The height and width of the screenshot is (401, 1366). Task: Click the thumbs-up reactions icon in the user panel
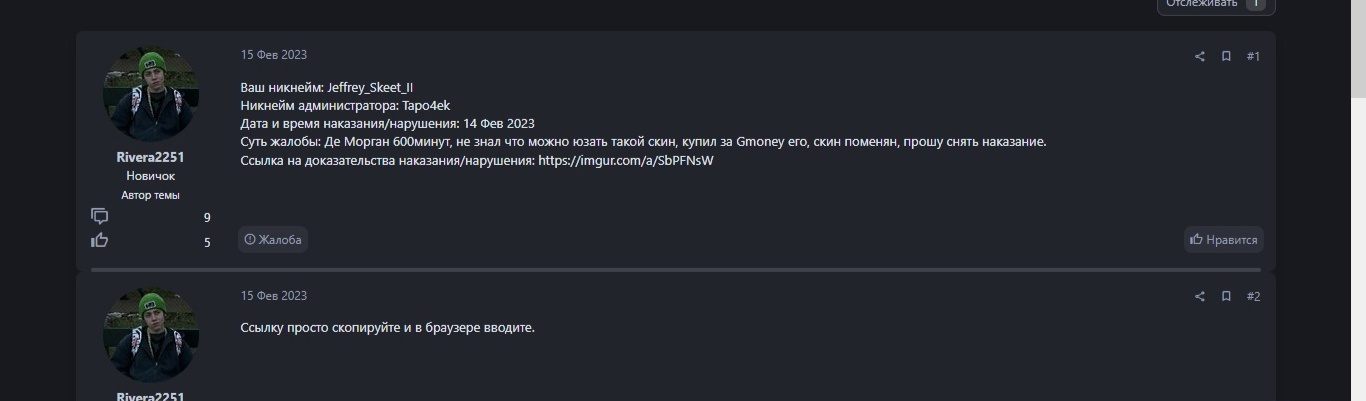point(100,240)
